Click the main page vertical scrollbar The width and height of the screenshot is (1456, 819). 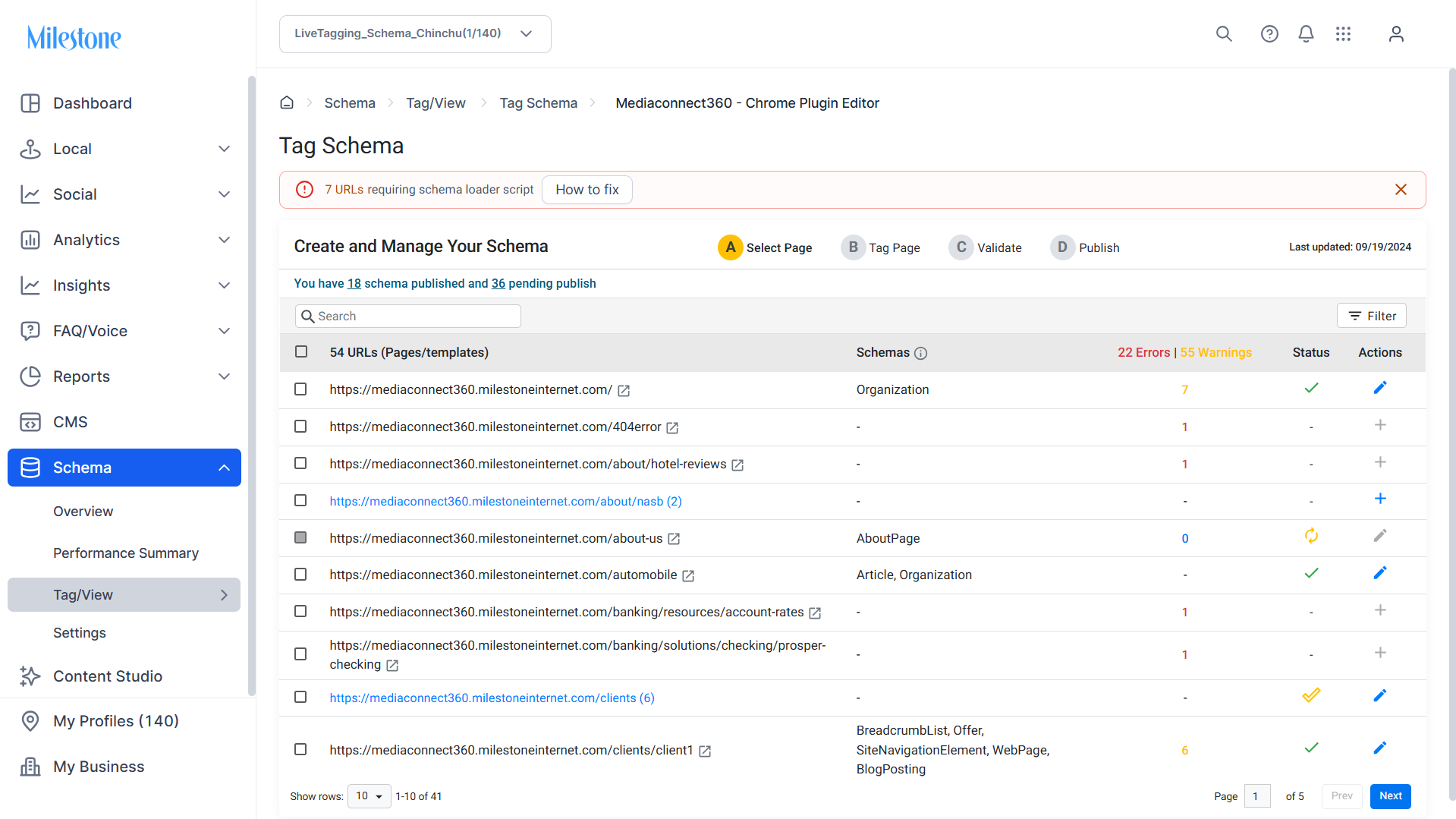(x=1452, y=434)
